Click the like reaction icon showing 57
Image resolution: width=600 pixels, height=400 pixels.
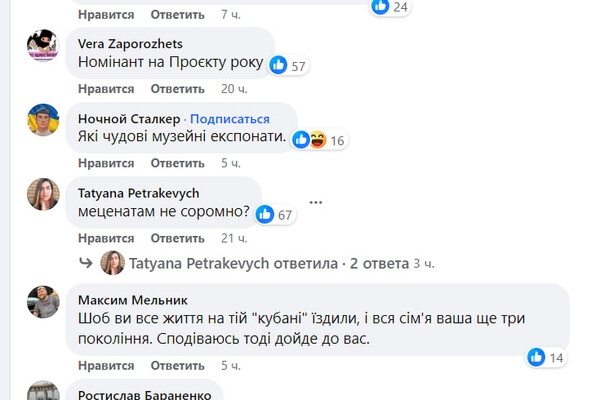(278, 64)
